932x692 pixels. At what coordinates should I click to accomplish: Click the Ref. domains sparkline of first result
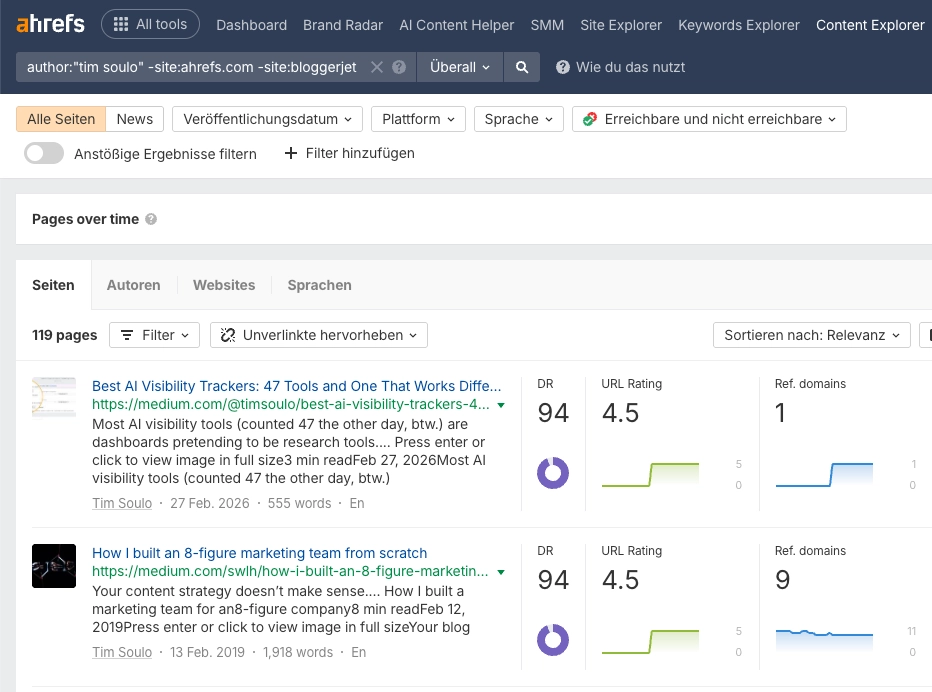(824, 474)
